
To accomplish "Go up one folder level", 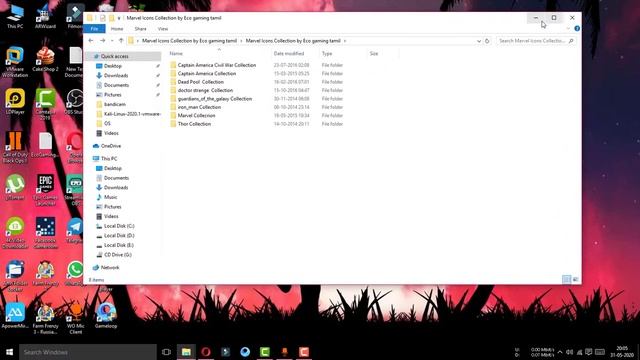I will click(121, 41).
